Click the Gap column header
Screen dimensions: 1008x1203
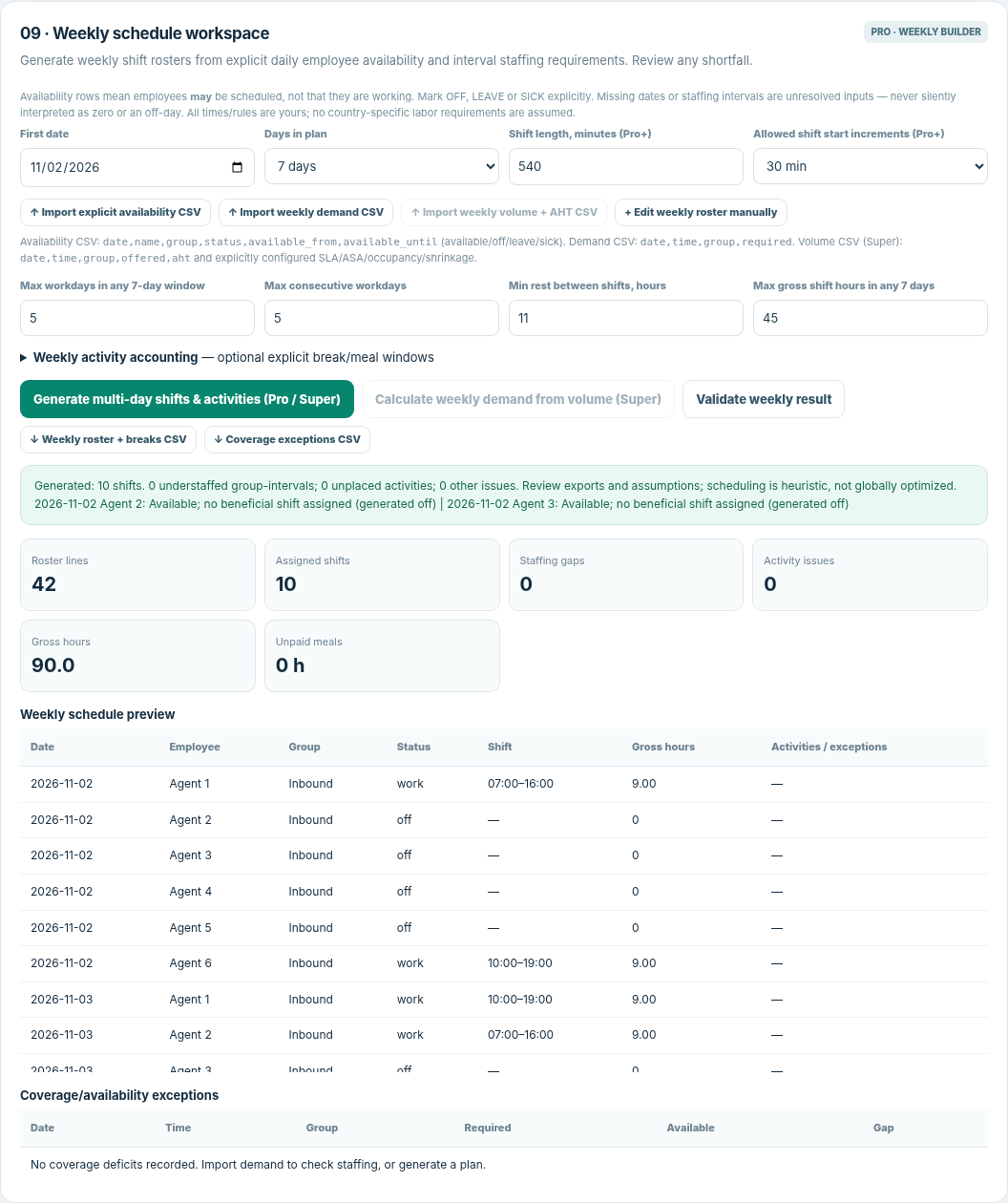click(x=884, y=1128)
